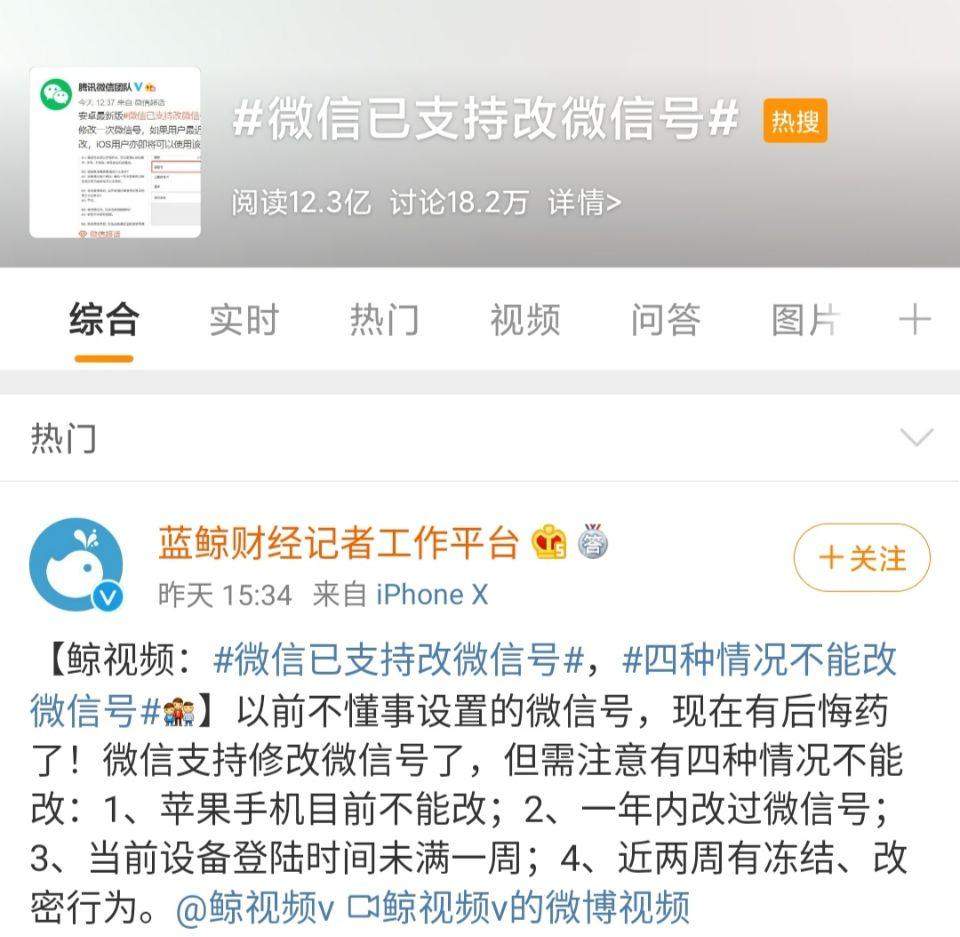Tap the crown membership badge icon
Image resolution: width=960 pixels, height=937 pixels.
pos(549,542)
